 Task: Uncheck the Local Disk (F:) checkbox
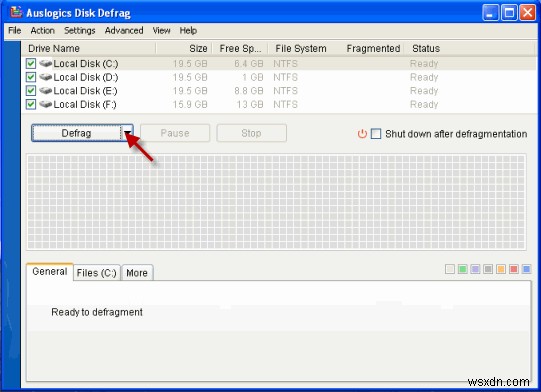click(31, 104)
